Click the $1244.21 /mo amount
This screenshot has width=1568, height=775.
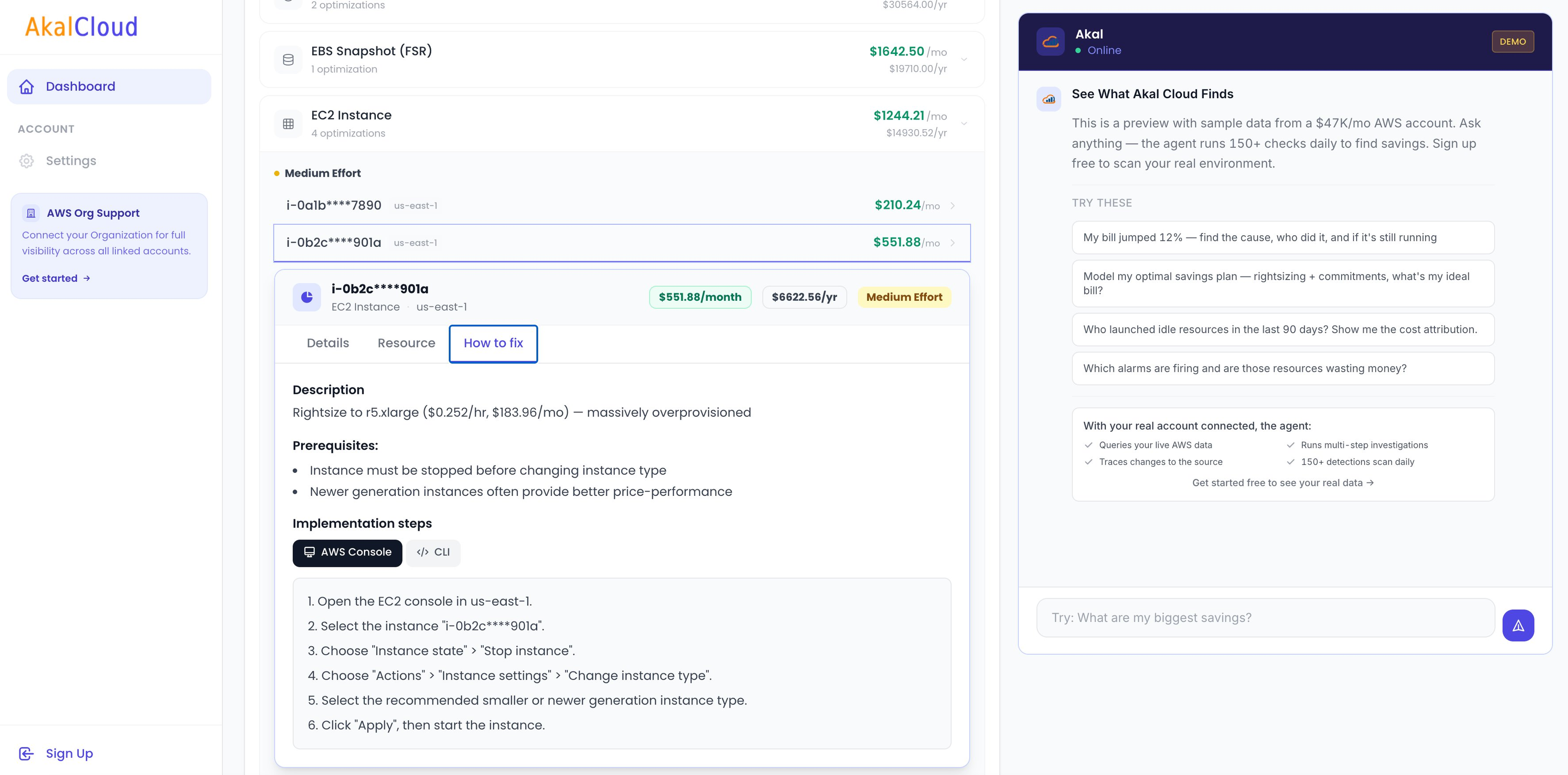(x=909, y=116)
